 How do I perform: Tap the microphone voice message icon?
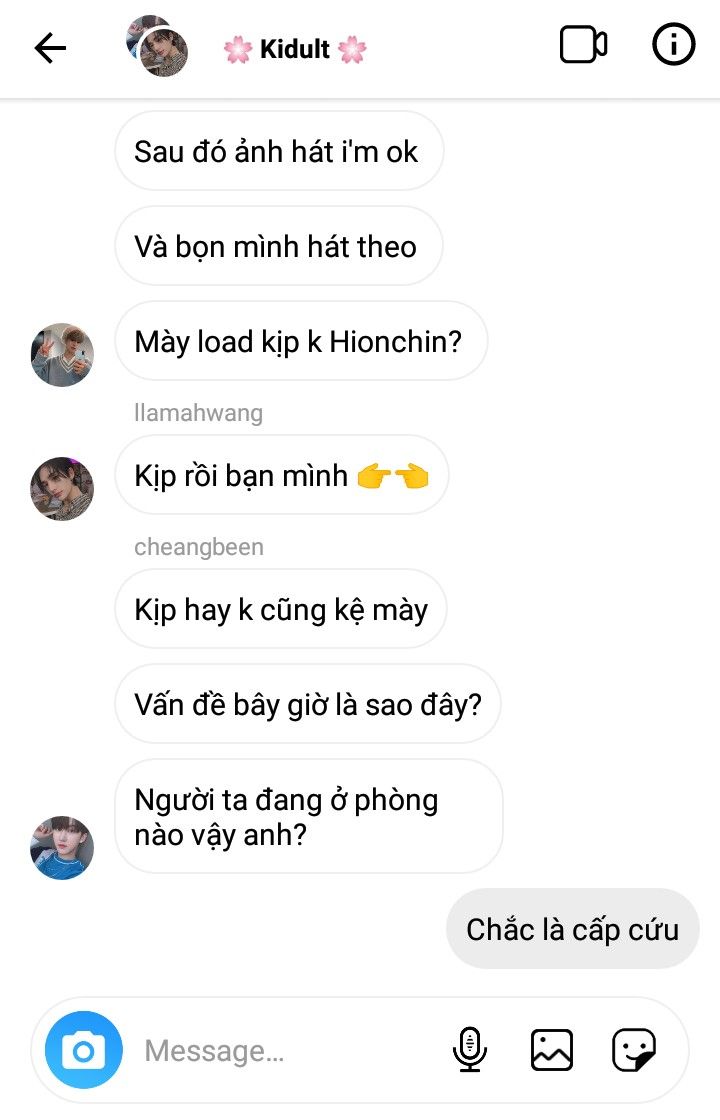click(469, 1050)
